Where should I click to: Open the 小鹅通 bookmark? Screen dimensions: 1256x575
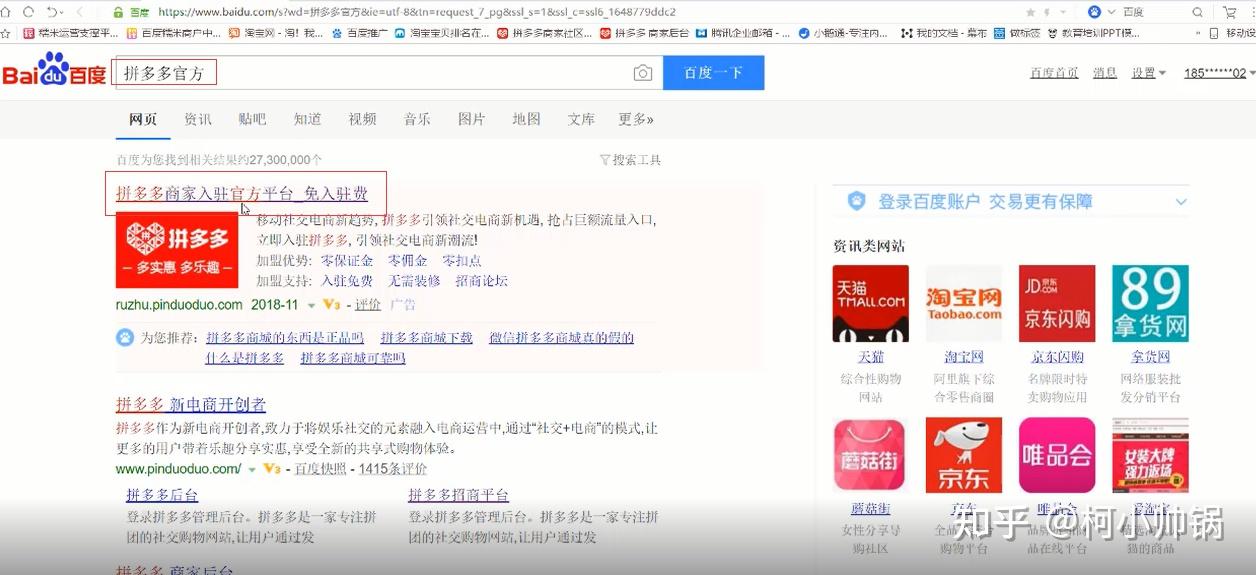pos(843,32)
